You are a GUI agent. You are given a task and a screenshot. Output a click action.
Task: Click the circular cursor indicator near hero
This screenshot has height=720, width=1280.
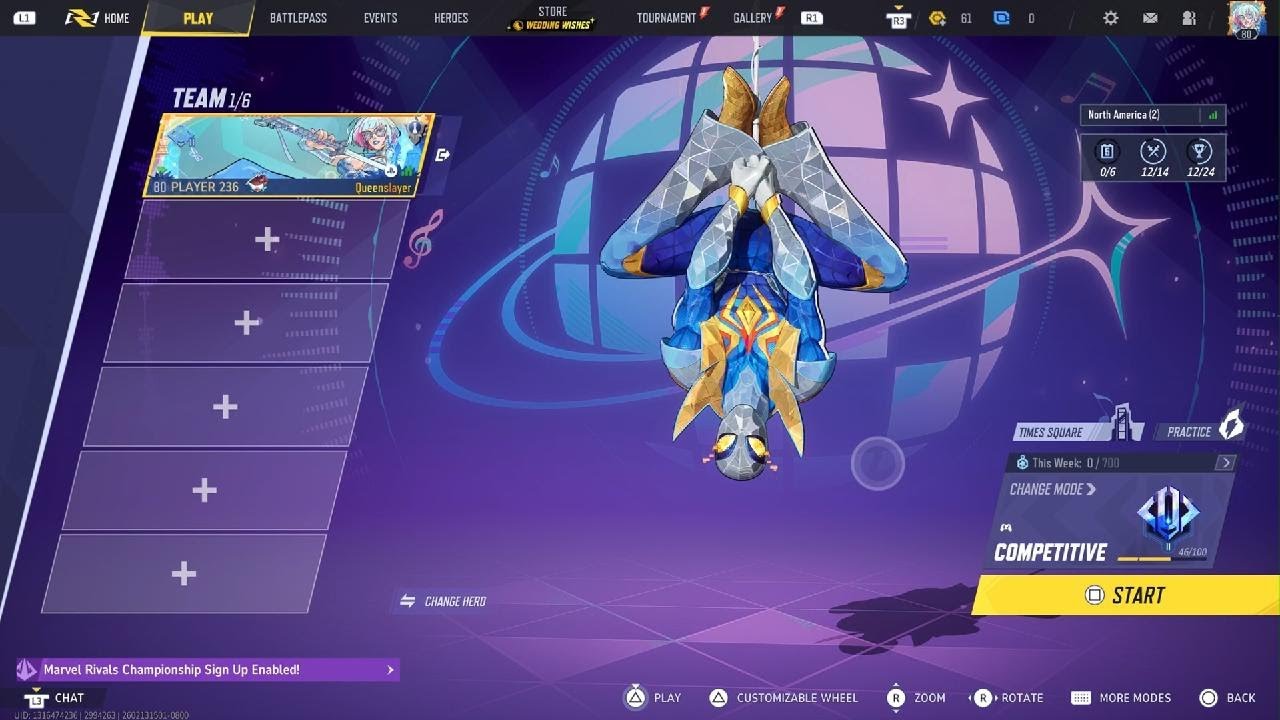click(878, 462)
